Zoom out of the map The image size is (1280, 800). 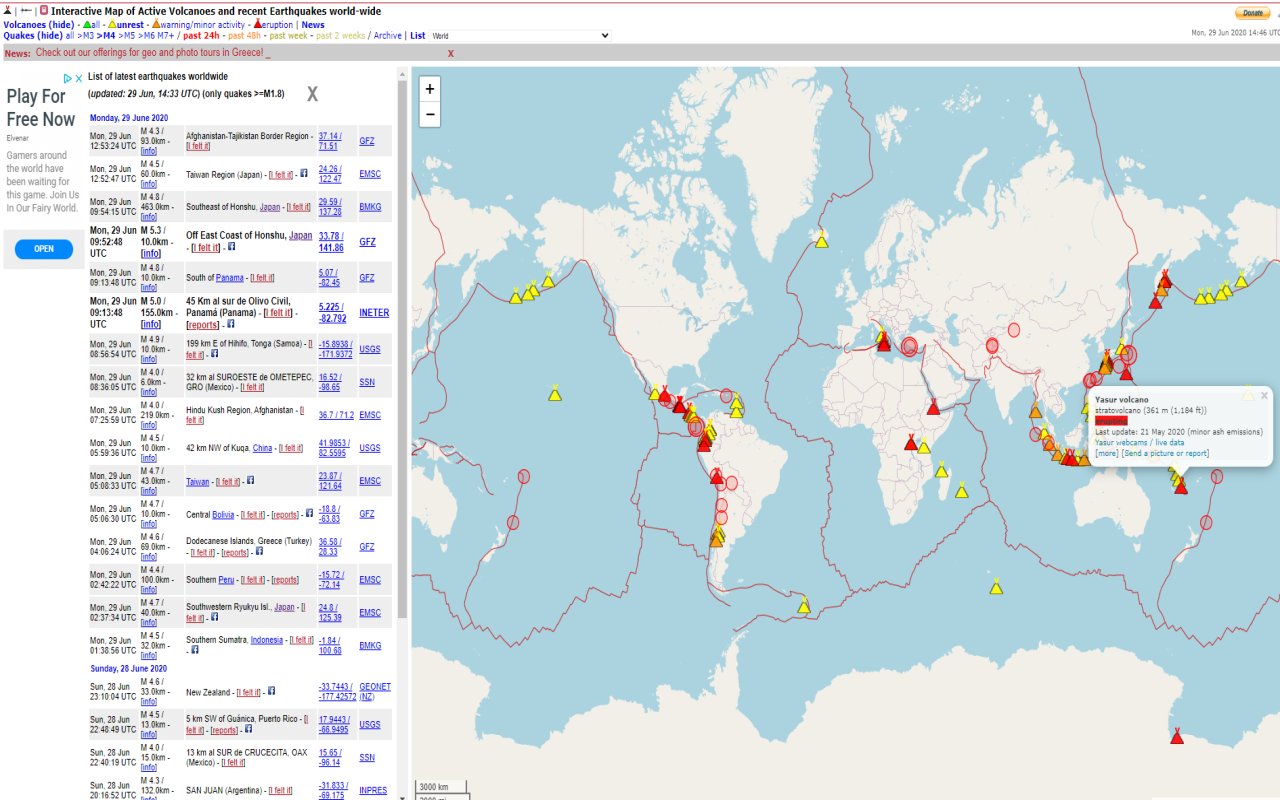pos(430,115)
